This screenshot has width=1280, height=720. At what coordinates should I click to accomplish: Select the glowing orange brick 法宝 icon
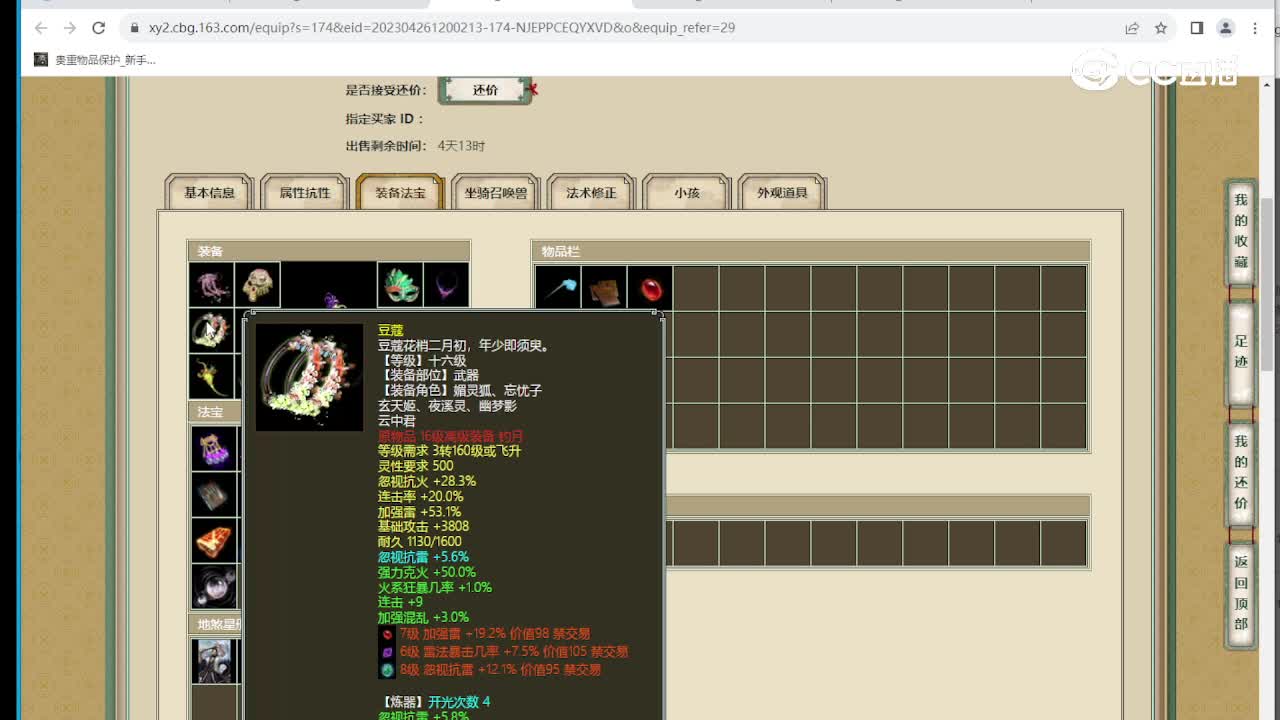coord(214,541)
